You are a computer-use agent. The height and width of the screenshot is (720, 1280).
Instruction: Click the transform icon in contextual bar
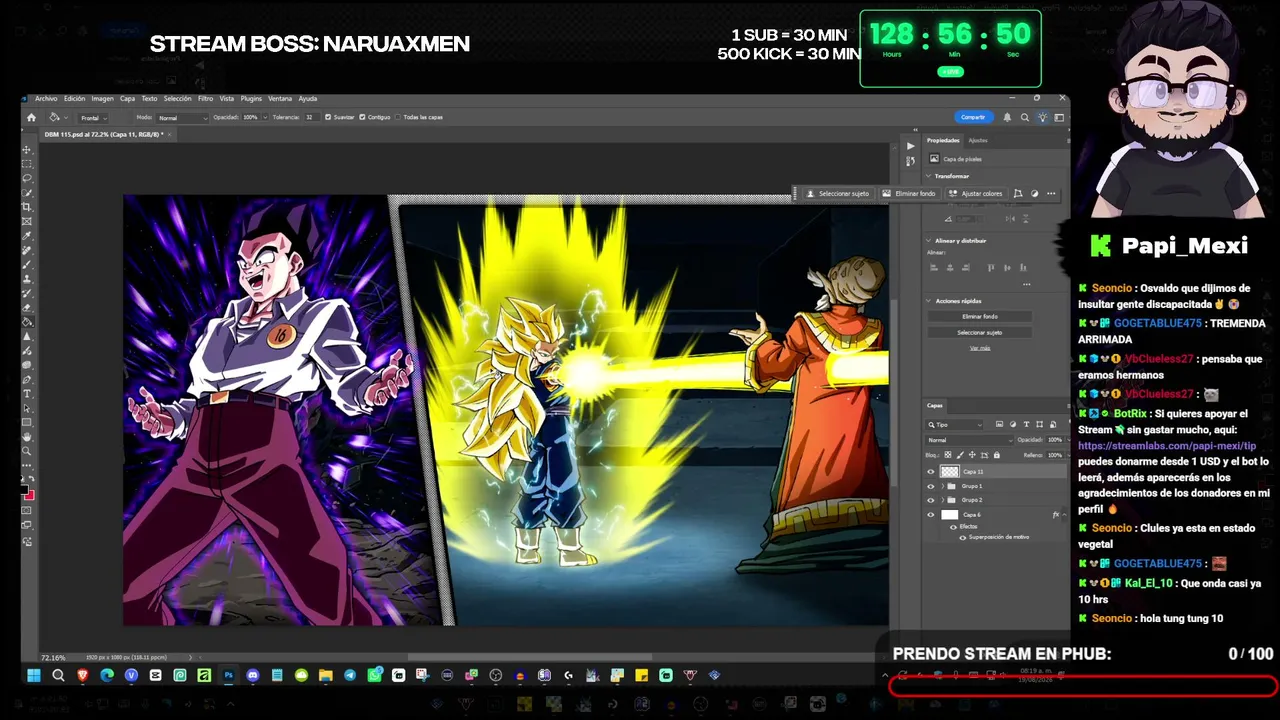coord(1018,194)
